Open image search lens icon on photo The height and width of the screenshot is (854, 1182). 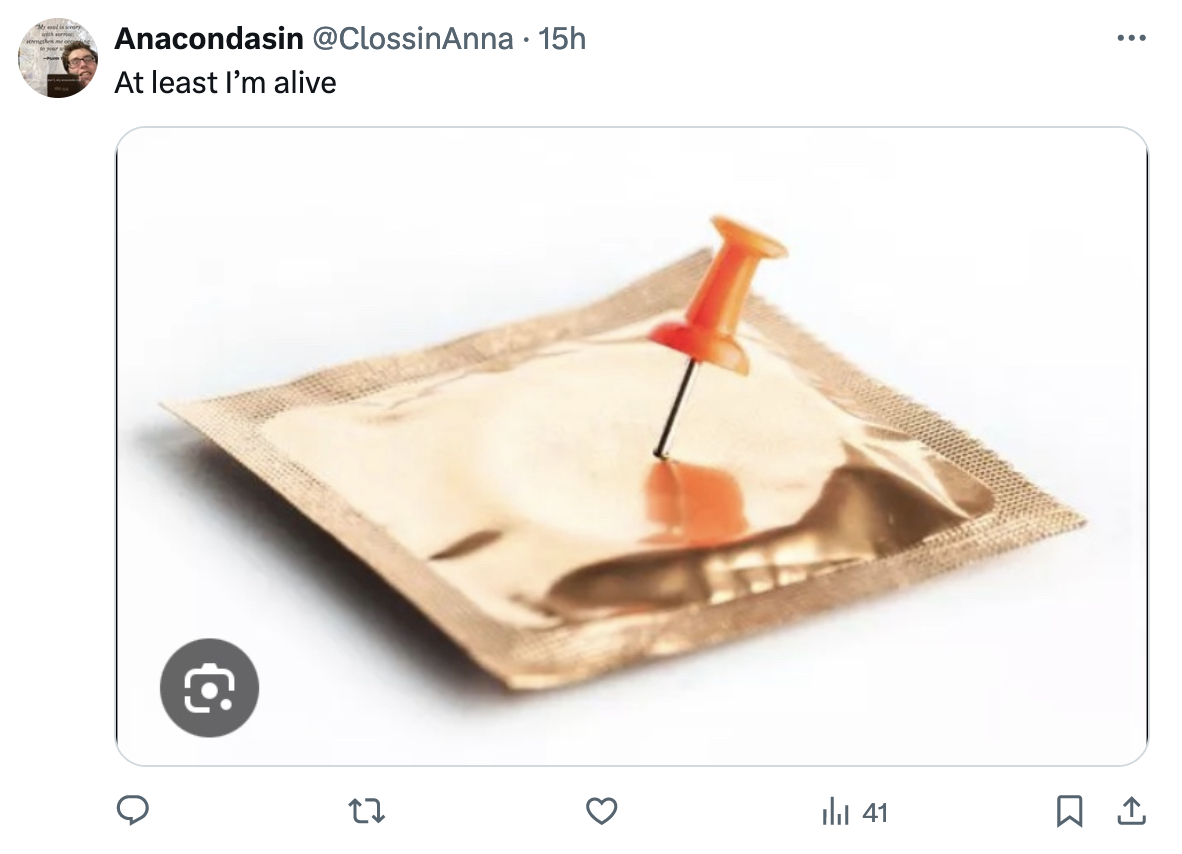[x=210, y=687]
